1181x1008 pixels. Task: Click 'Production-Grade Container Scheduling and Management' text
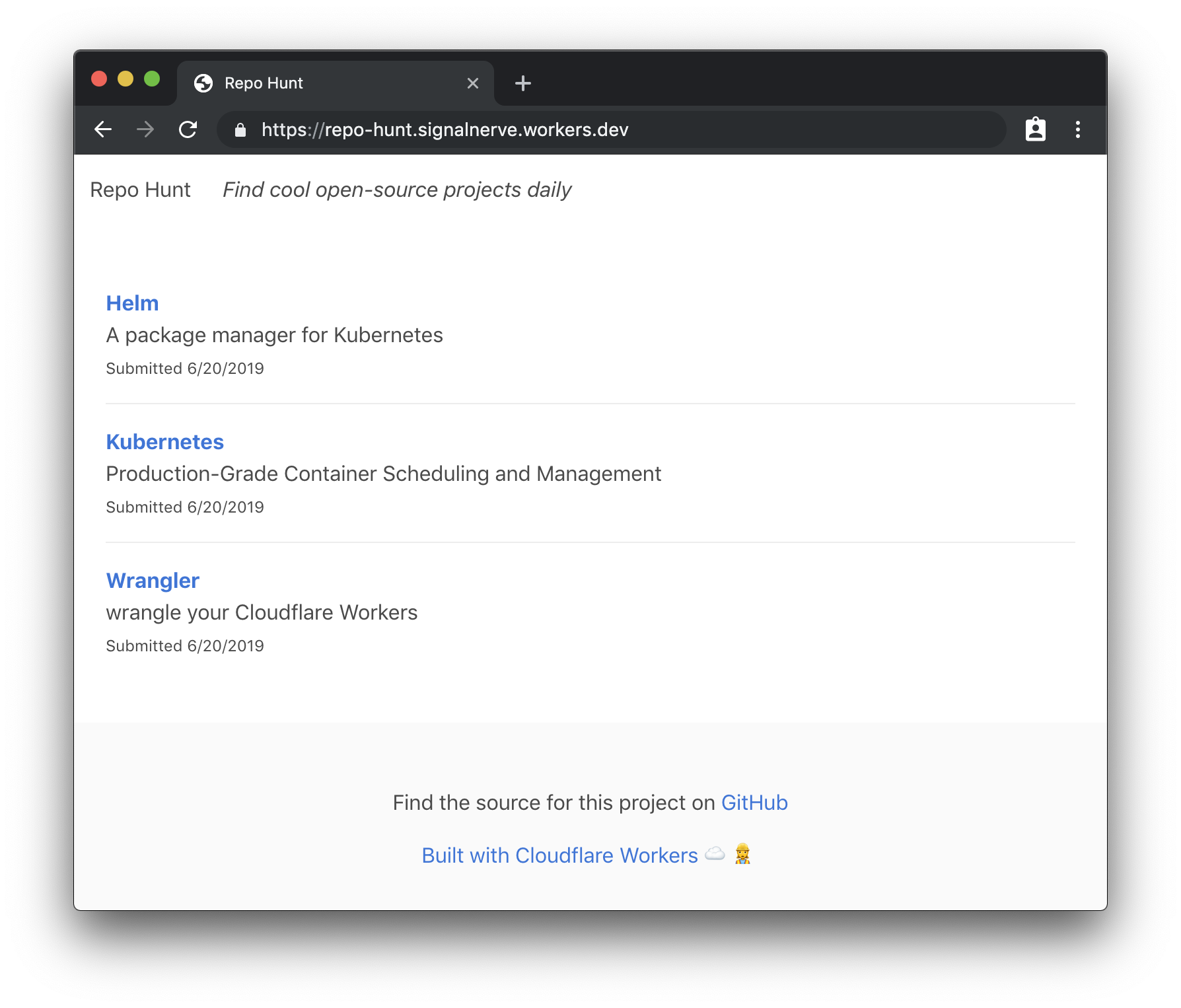point(383,474)
